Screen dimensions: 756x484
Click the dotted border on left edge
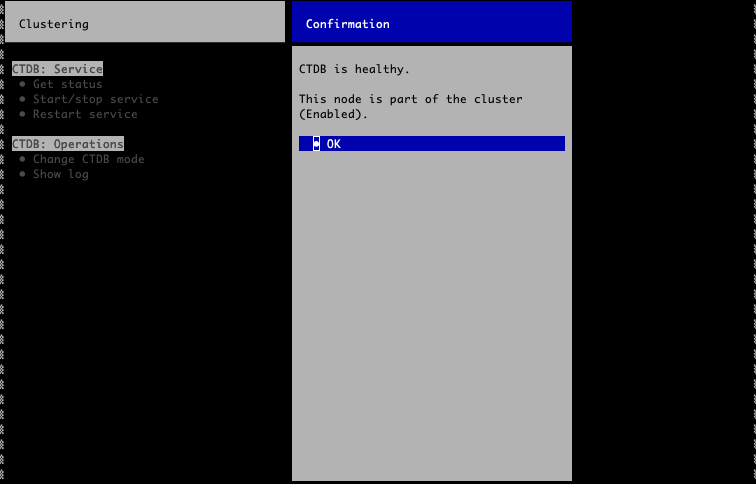3,300
